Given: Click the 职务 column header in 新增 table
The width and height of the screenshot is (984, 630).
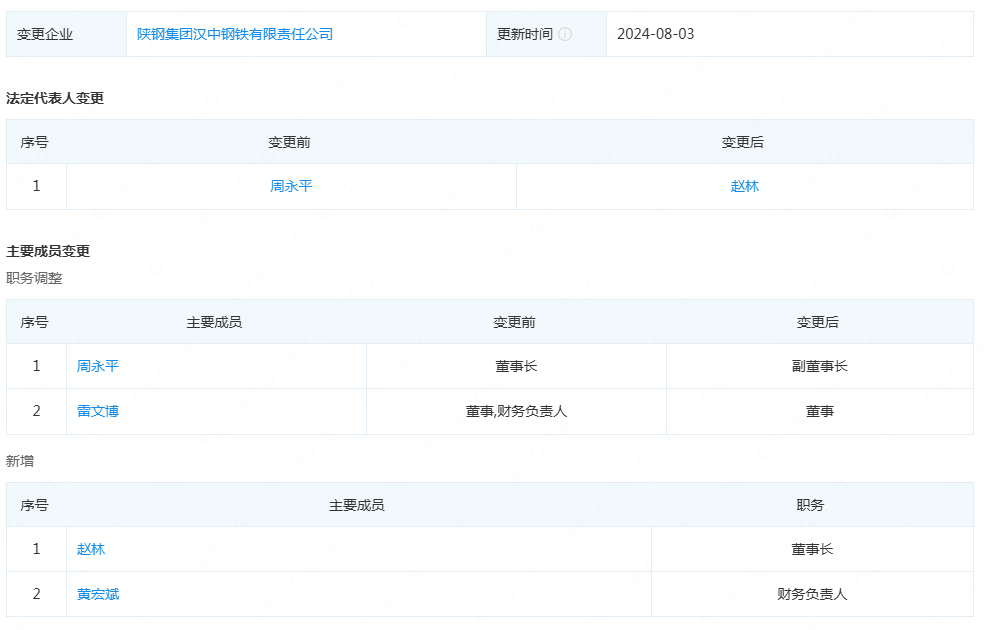Looking at the screenshot, I should point(810,505).
